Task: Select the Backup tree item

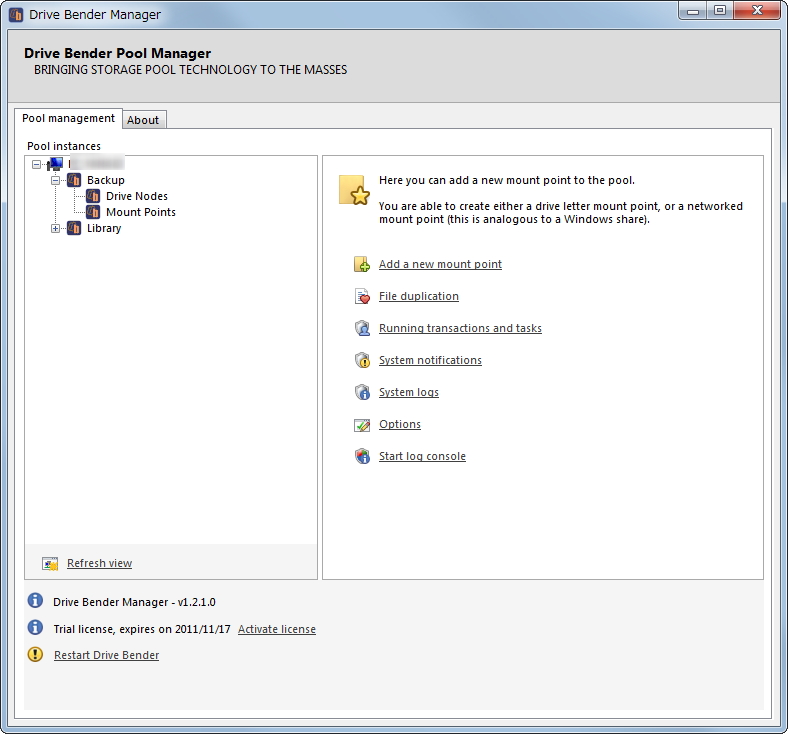Action: (106, 180)
